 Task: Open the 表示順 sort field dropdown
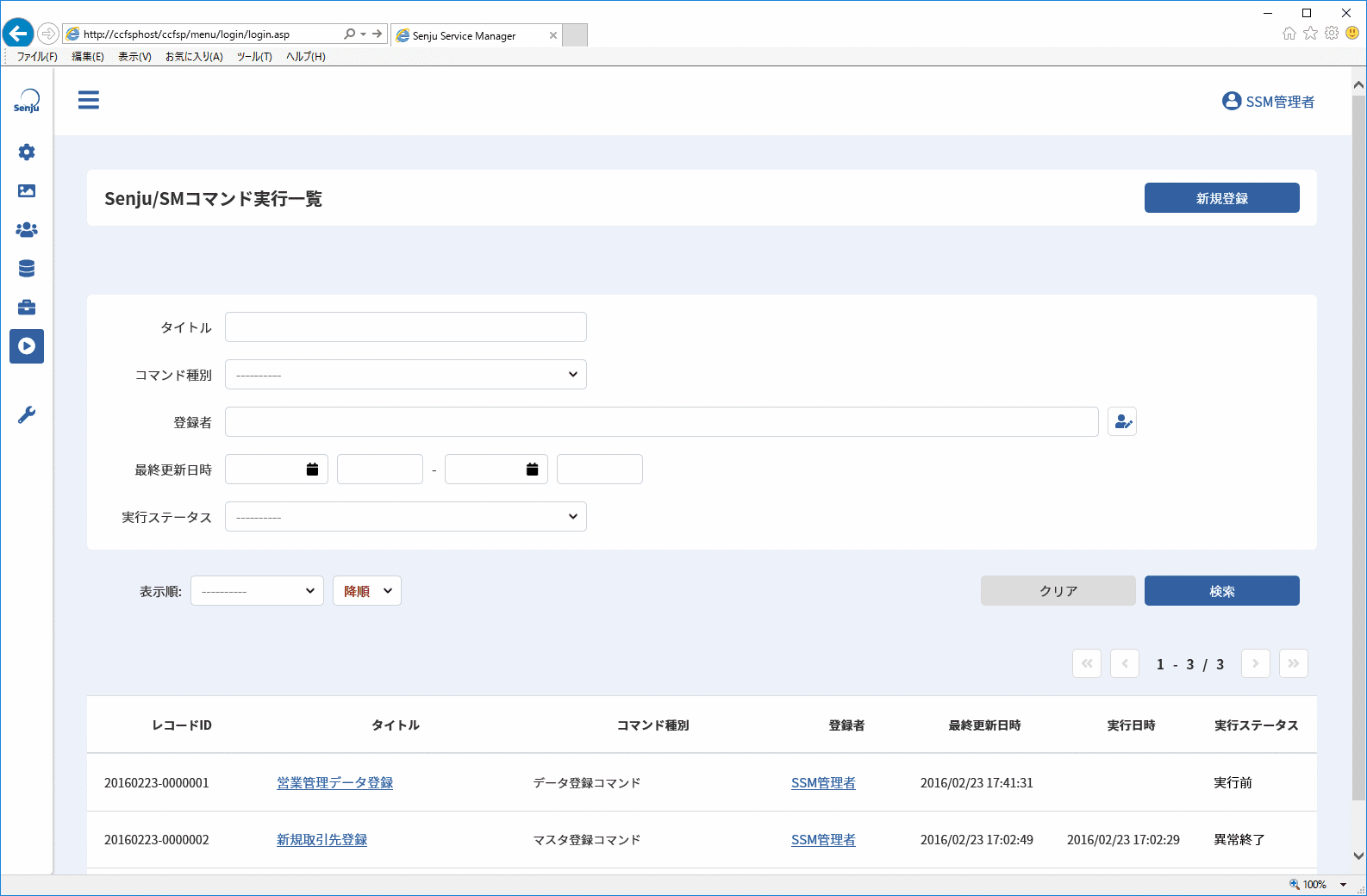tap(257, 591)
